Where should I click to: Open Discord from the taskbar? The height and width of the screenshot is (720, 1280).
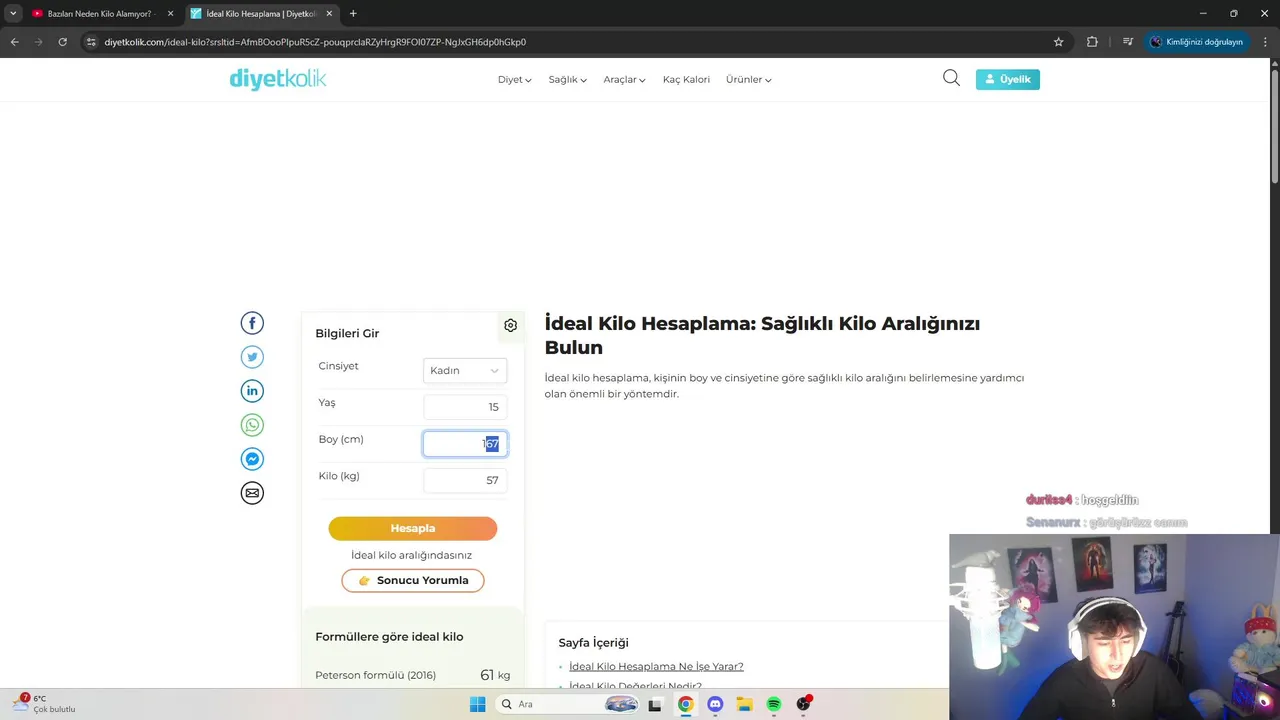[715, 704]
